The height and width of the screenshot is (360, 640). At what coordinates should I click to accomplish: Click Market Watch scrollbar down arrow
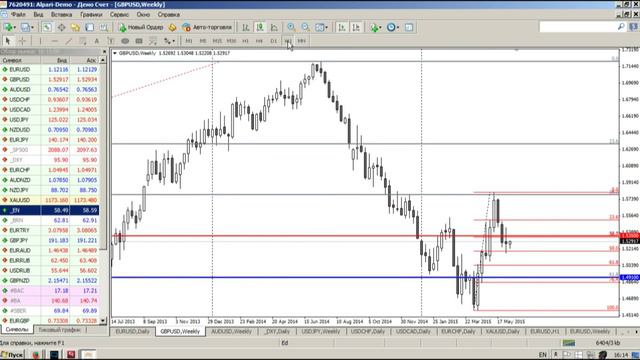[103, 321]
